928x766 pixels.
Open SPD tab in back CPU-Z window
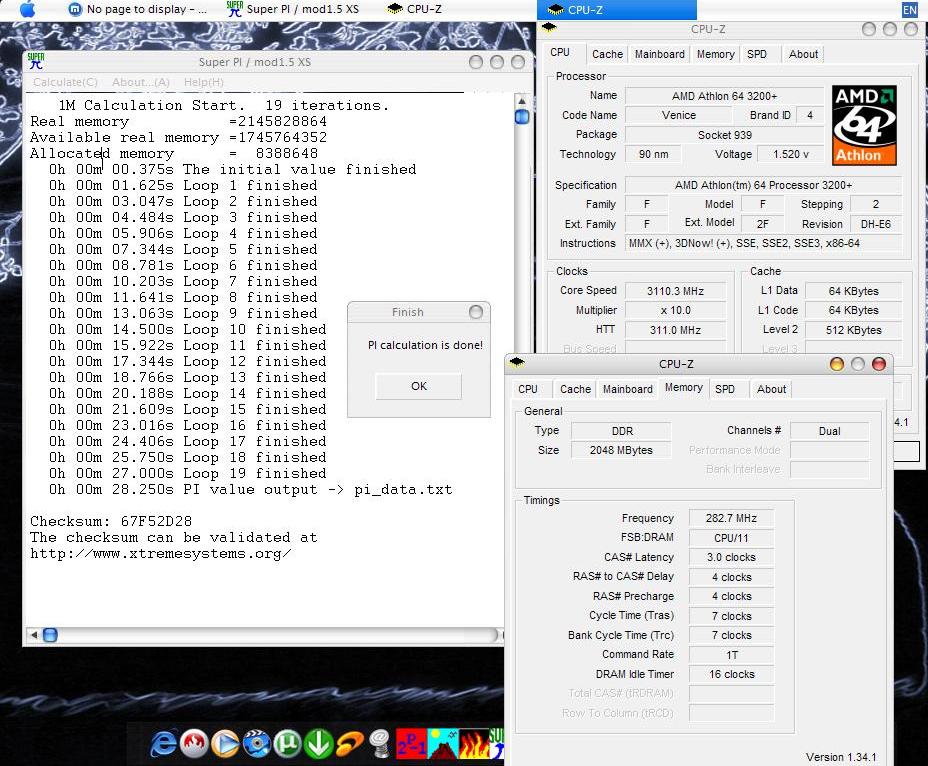[757, 54]
